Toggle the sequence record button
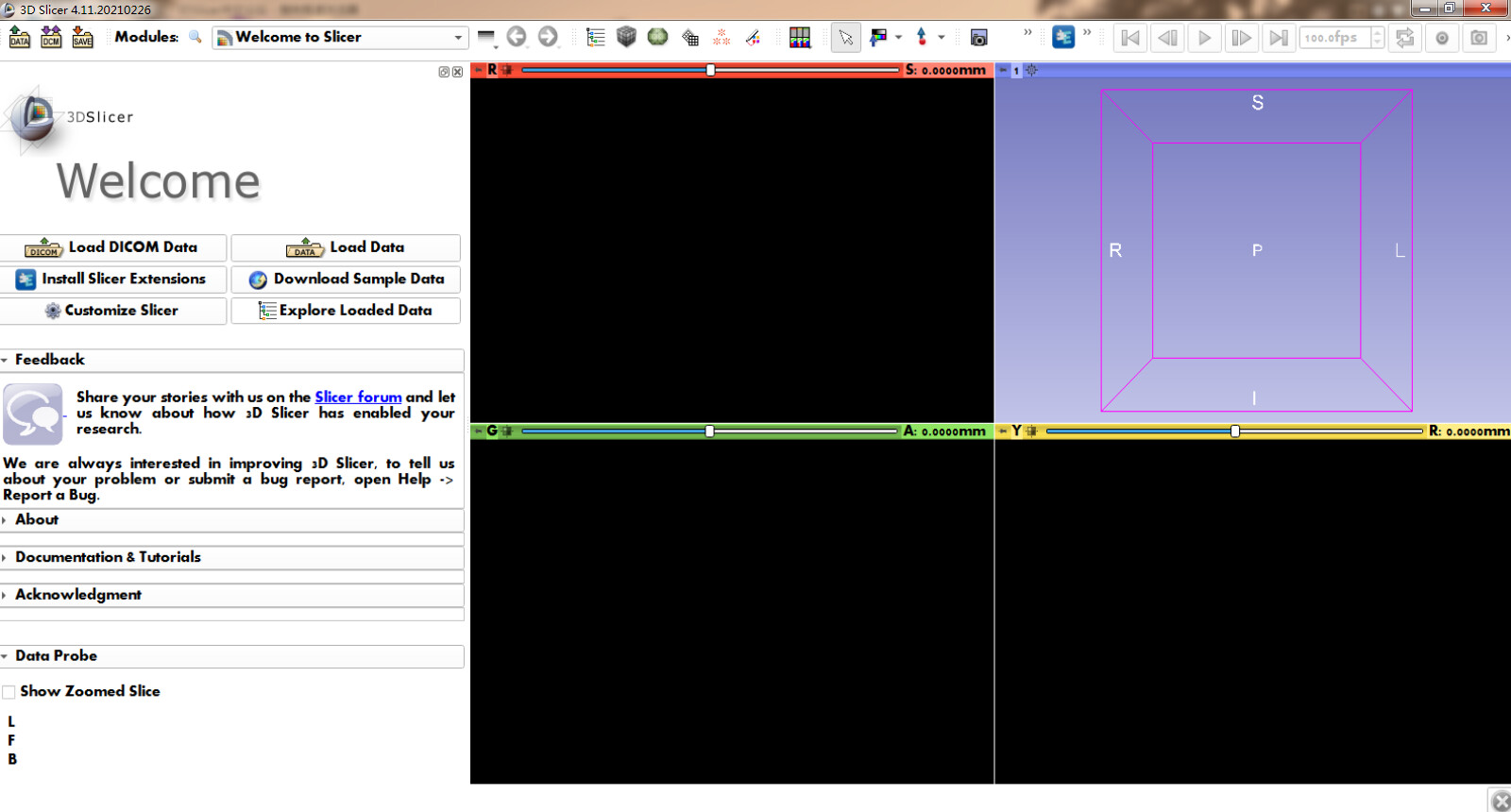Screen dimensions: 1511x812 tap(1442, 38)
